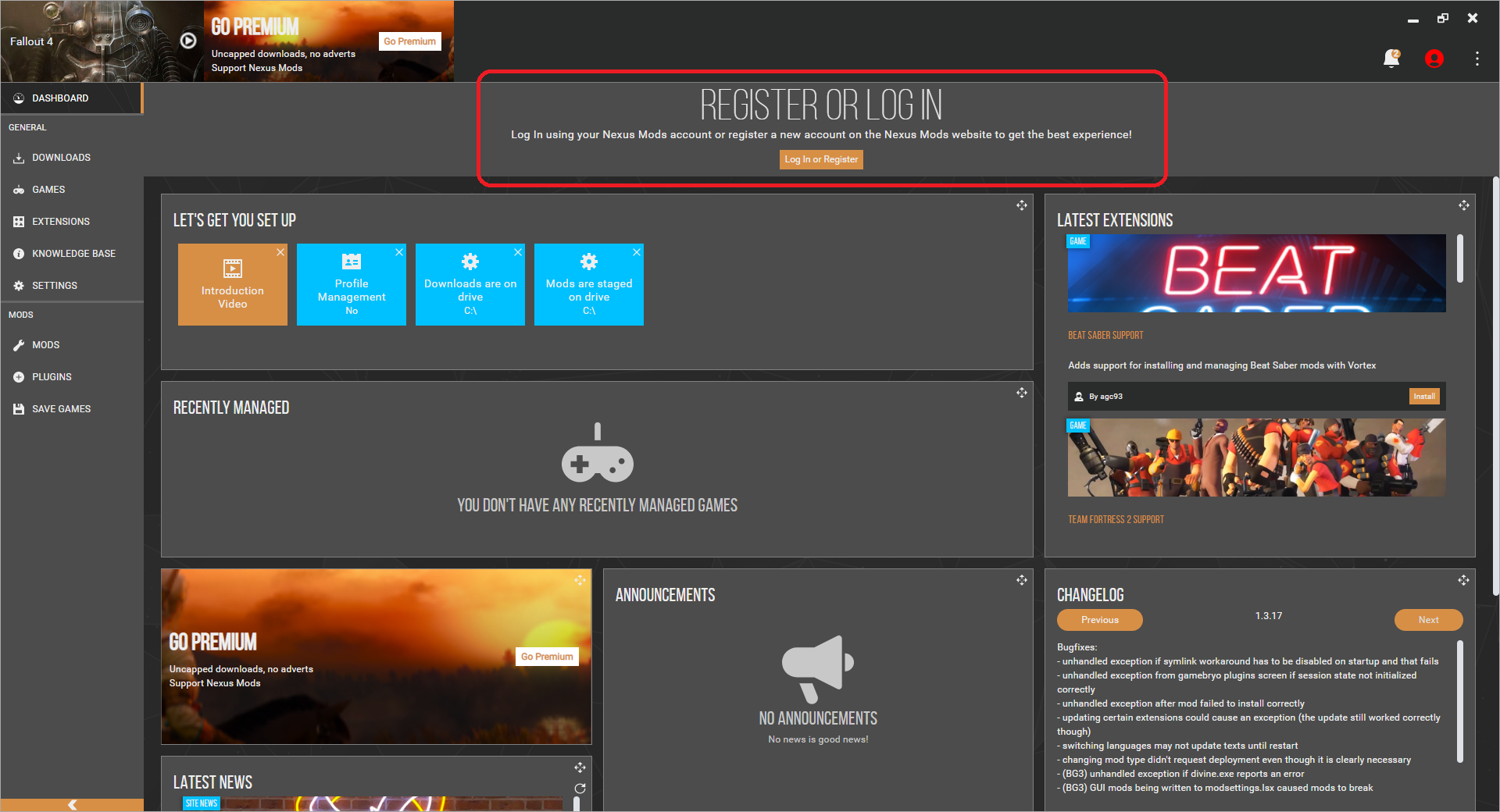Collapse the sidebar with the bottom arrow
The image size is (1500, 812).
click(72, 805)
